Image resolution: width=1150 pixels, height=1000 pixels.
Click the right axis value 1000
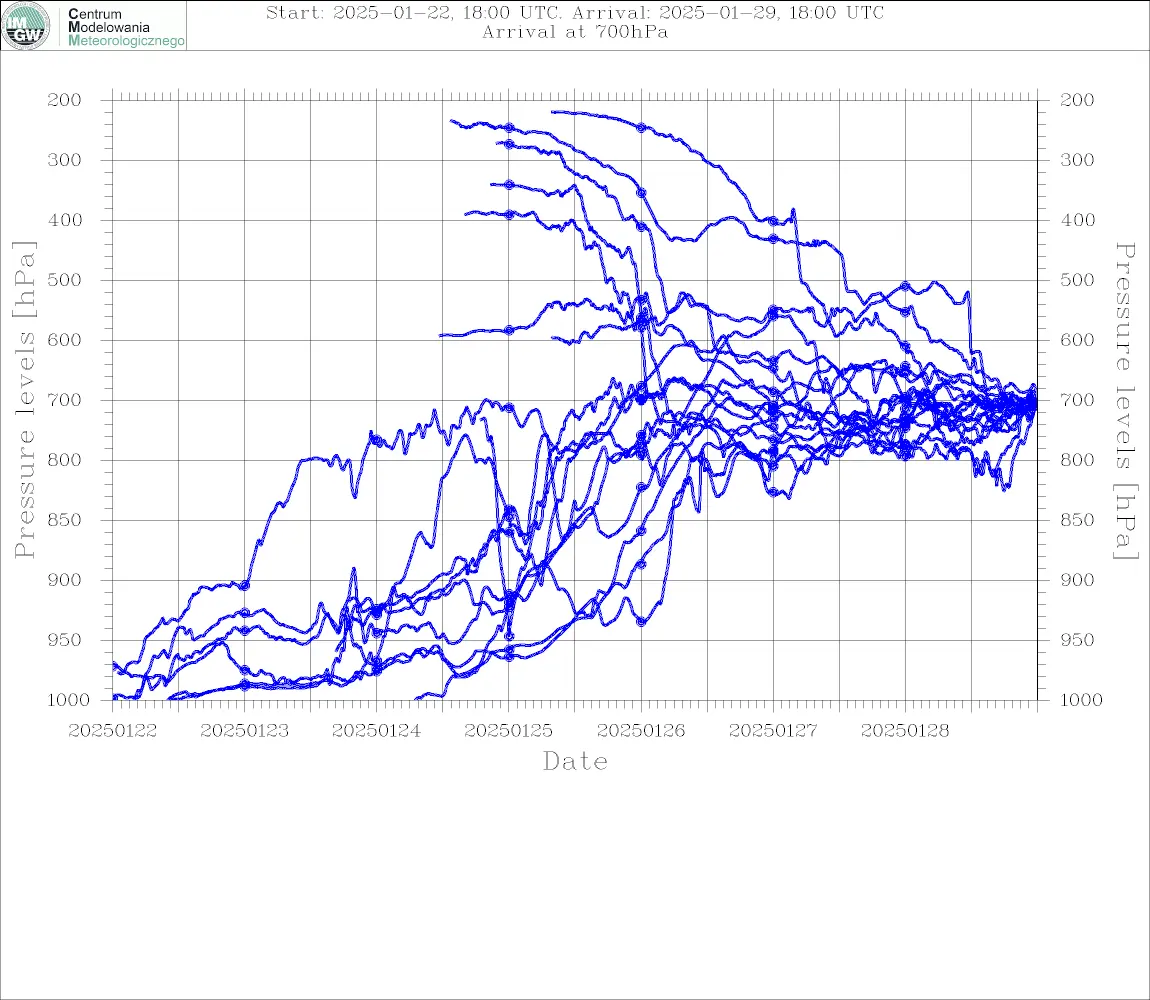click(x=1081, y=700)
